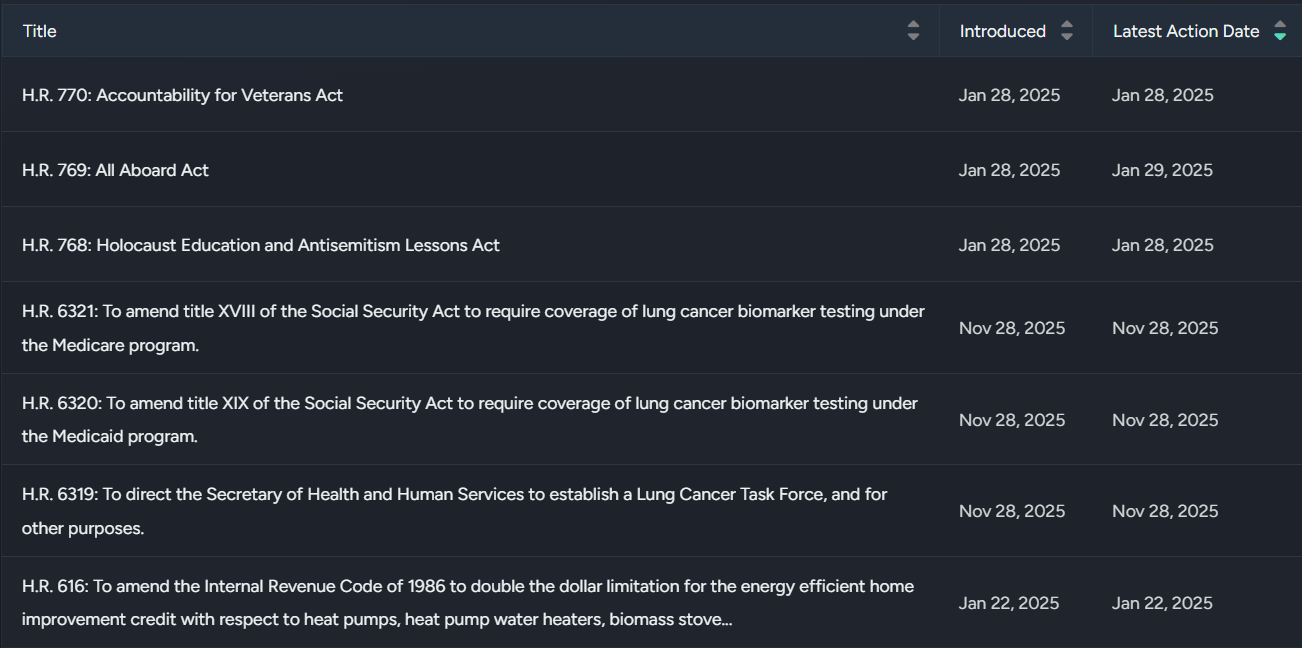The image size is (1302, 648).
Task: Click the Latest Action Date in the H.R. 6320 row
Action: tap(1165, 420)
